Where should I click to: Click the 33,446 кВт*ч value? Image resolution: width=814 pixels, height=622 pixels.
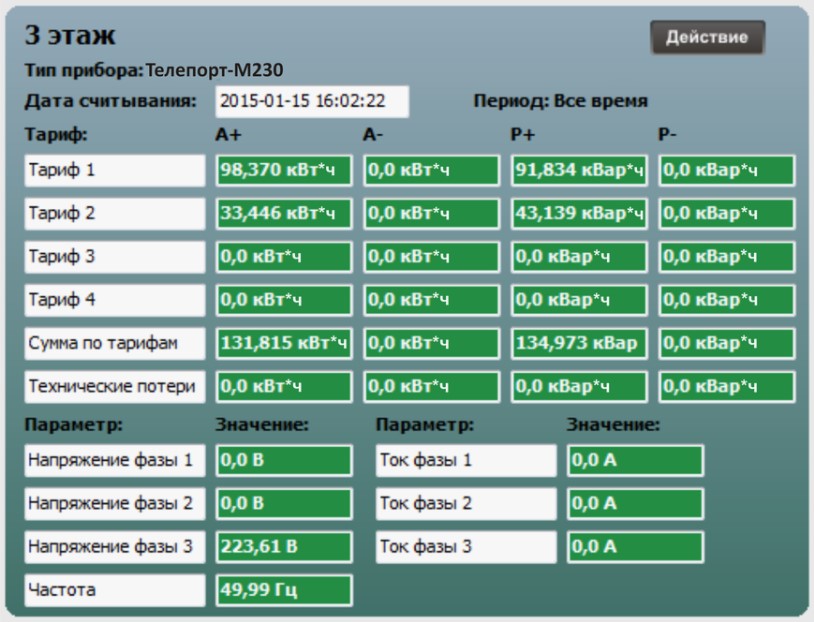click(x=284, y=213)
